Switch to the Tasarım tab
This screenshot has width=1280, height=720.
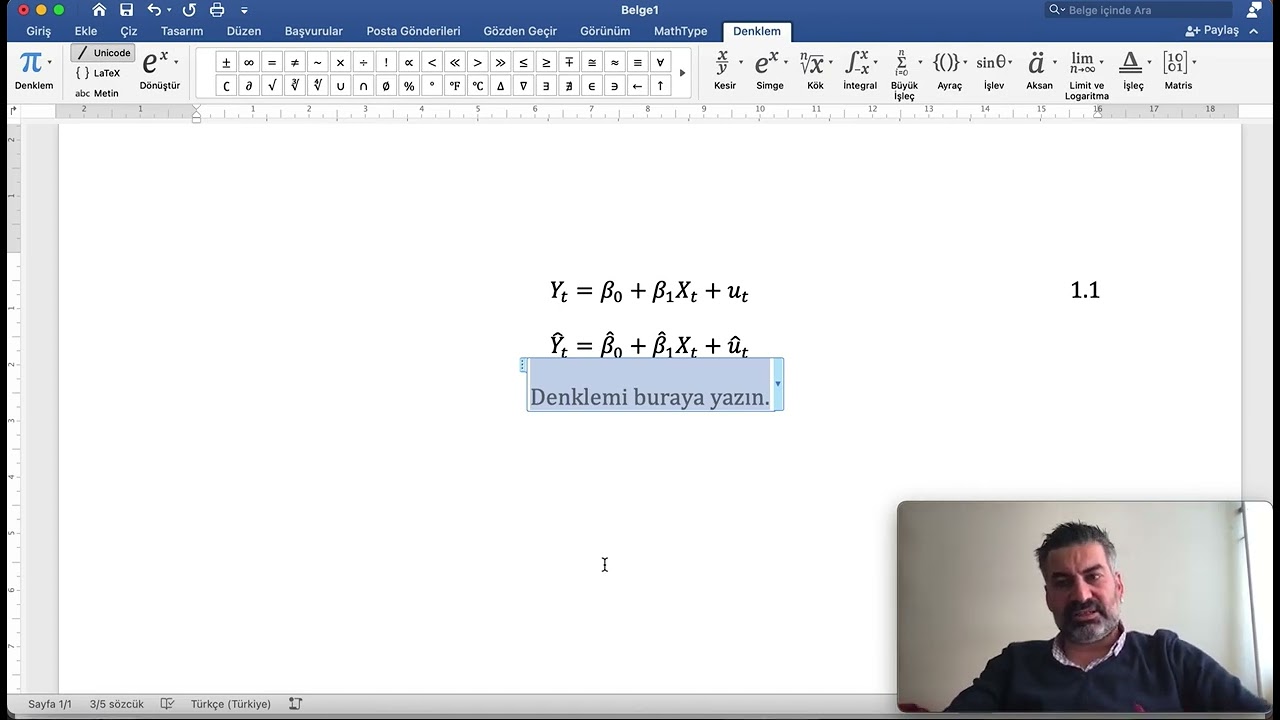click(182, 31)
